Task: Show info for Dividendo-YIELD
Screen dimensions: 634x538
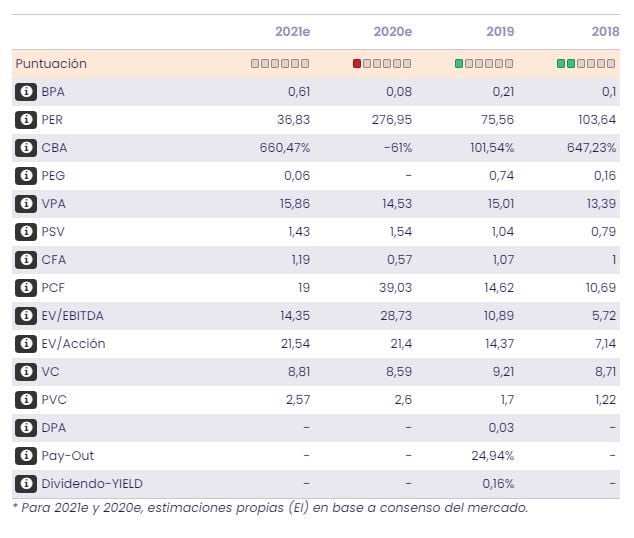Action: [25, 484]
